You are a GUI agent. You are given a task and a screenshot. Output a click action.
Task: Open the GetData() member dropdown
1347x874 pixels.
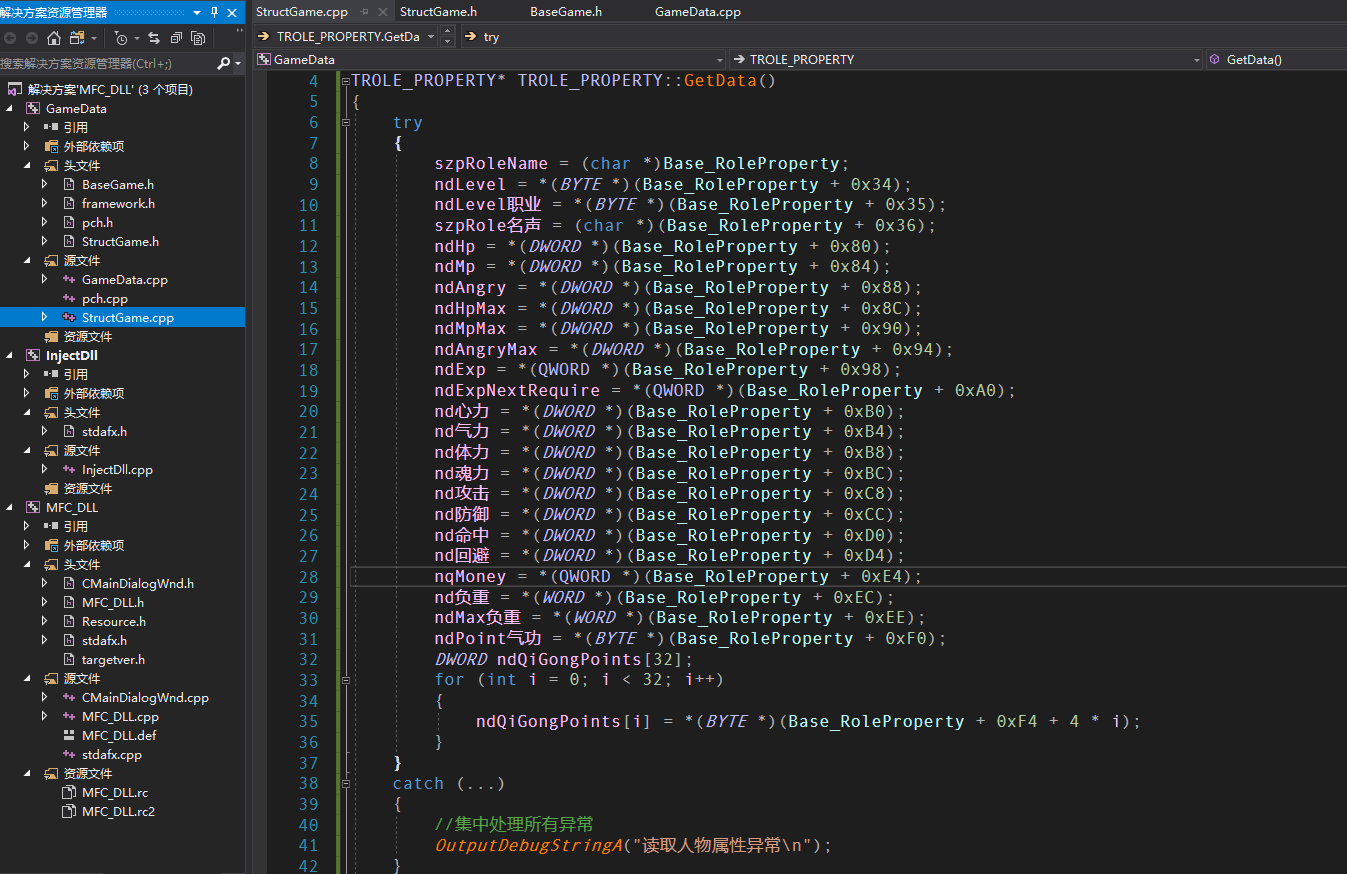click(x=1276, y=59)
